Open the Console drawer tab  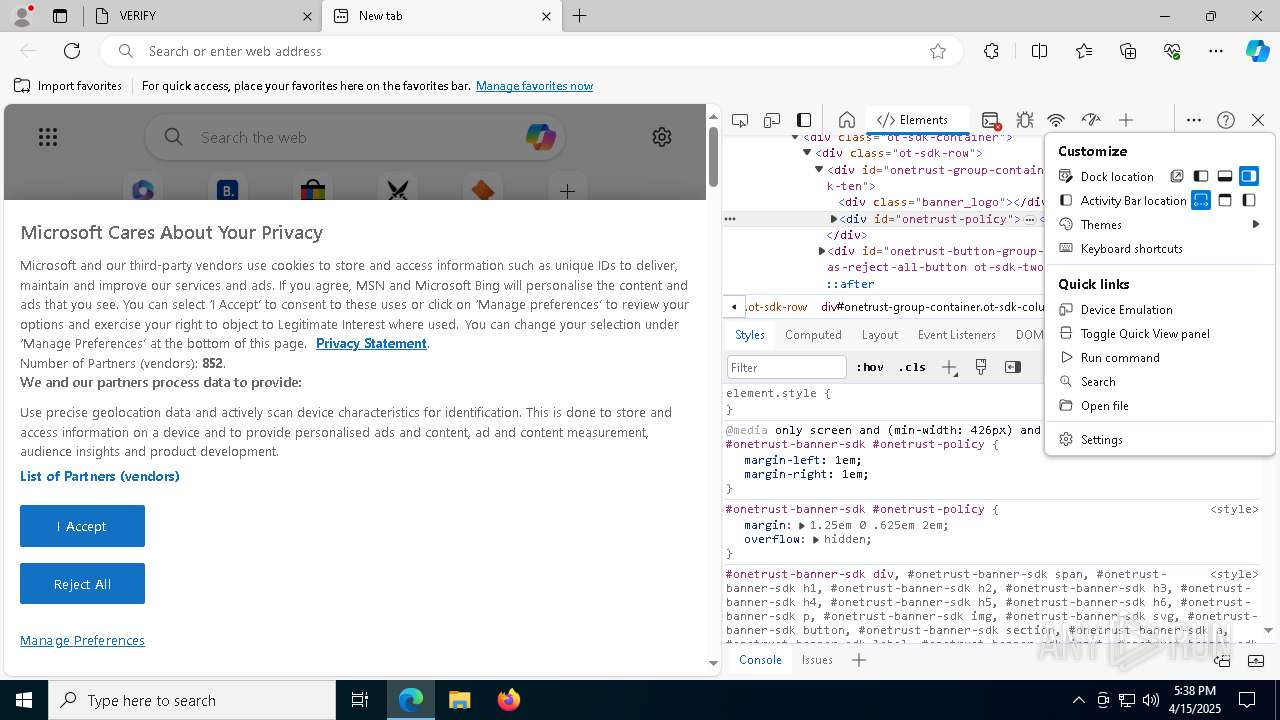click(760, 660)
